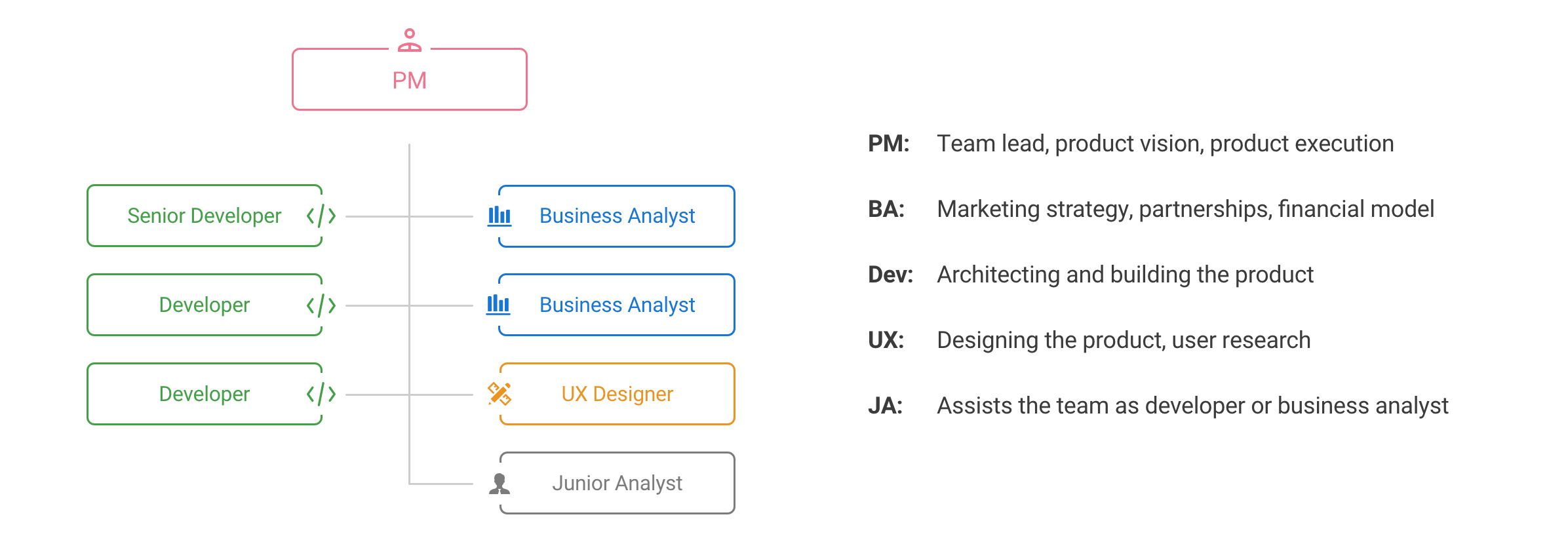Select the pink PM box

click(410, 80)
